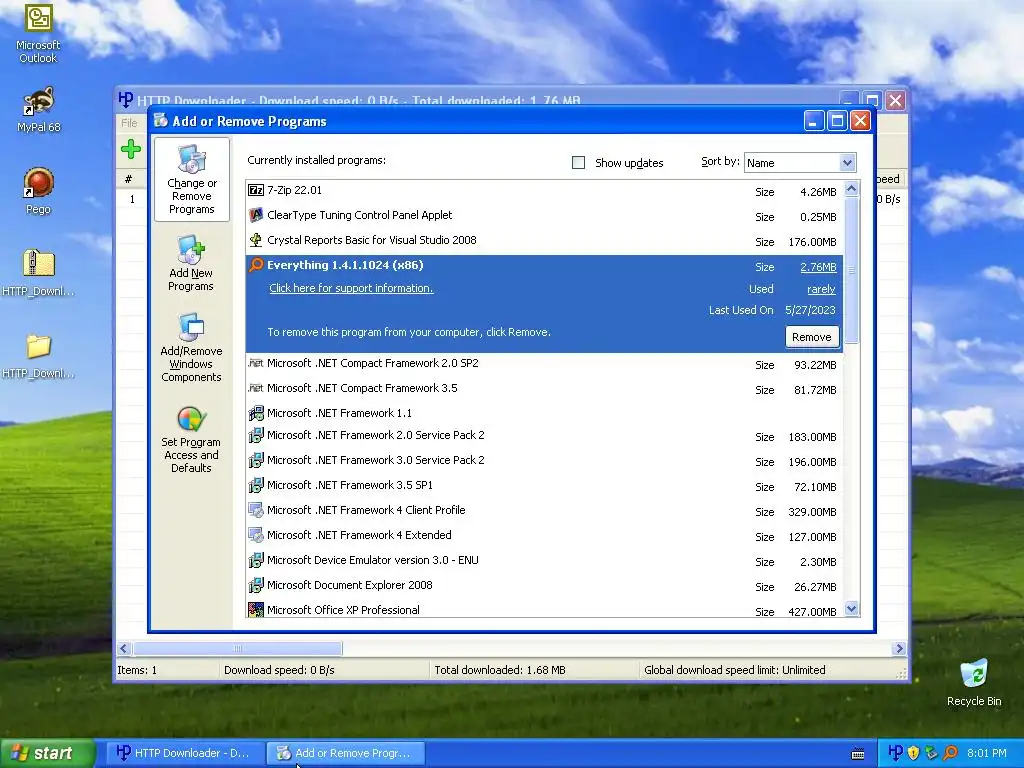Click Download speed: 0 B/s status text
Screen dimensions: 1024x768
point(279,670)
